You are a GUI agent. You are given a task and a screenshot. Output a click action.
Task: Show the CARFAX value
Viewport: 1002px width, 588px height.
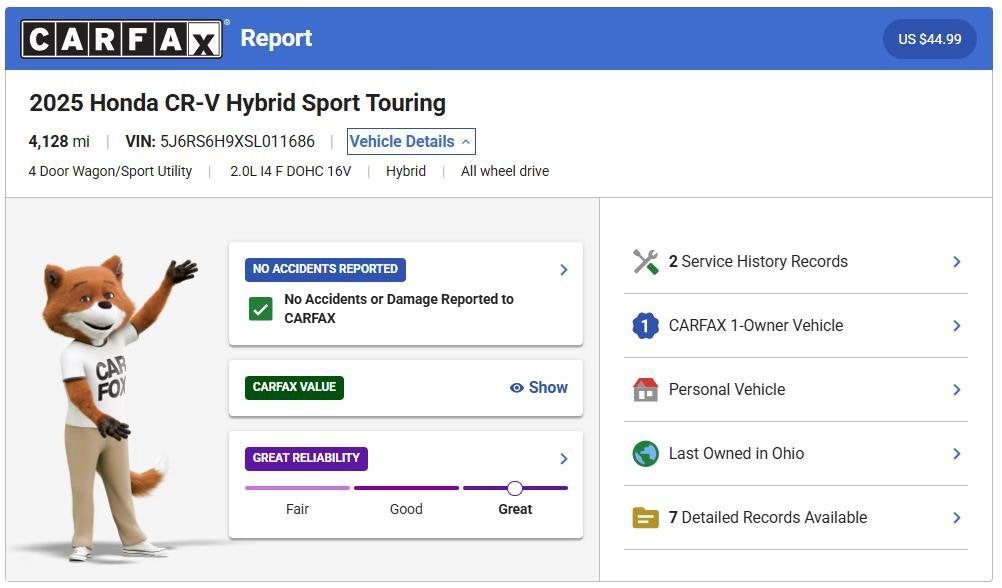(x=539, y=387)
